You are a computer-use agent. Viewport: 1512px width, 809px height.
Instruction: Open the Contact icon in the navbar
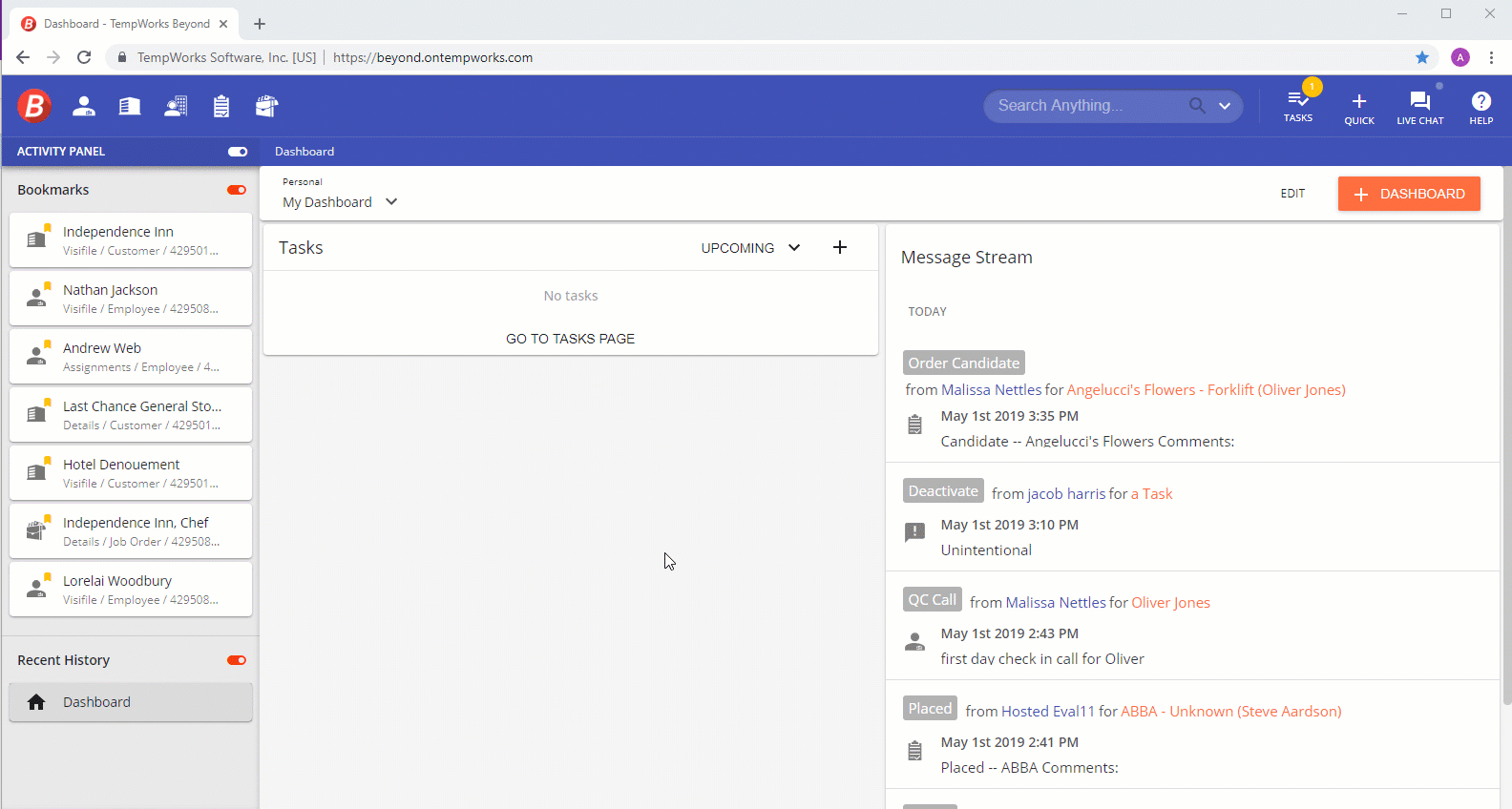(176, 106)
